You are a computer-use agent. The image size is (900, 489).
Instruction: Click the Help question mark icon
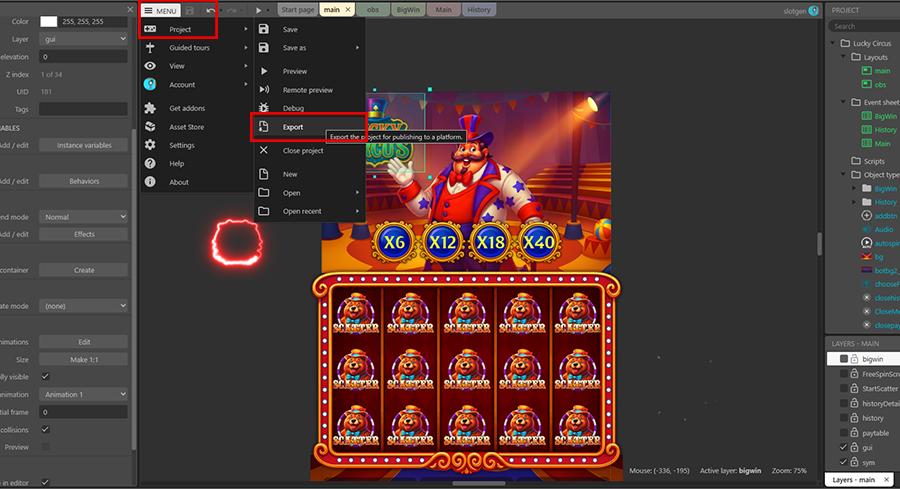(x=150, y=163)
